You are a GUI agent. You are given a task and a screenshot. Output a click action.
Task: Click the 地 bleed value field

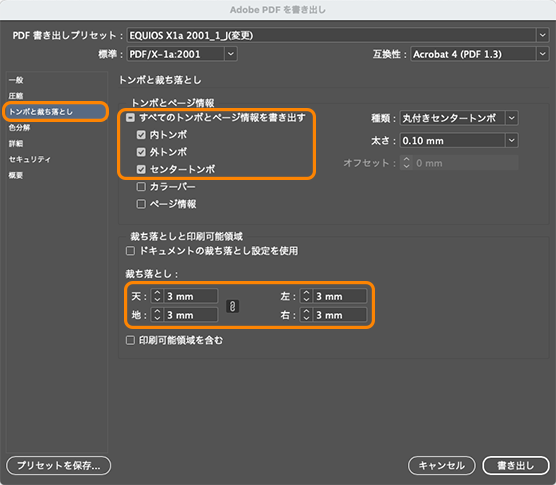click(x=190, y=315)
